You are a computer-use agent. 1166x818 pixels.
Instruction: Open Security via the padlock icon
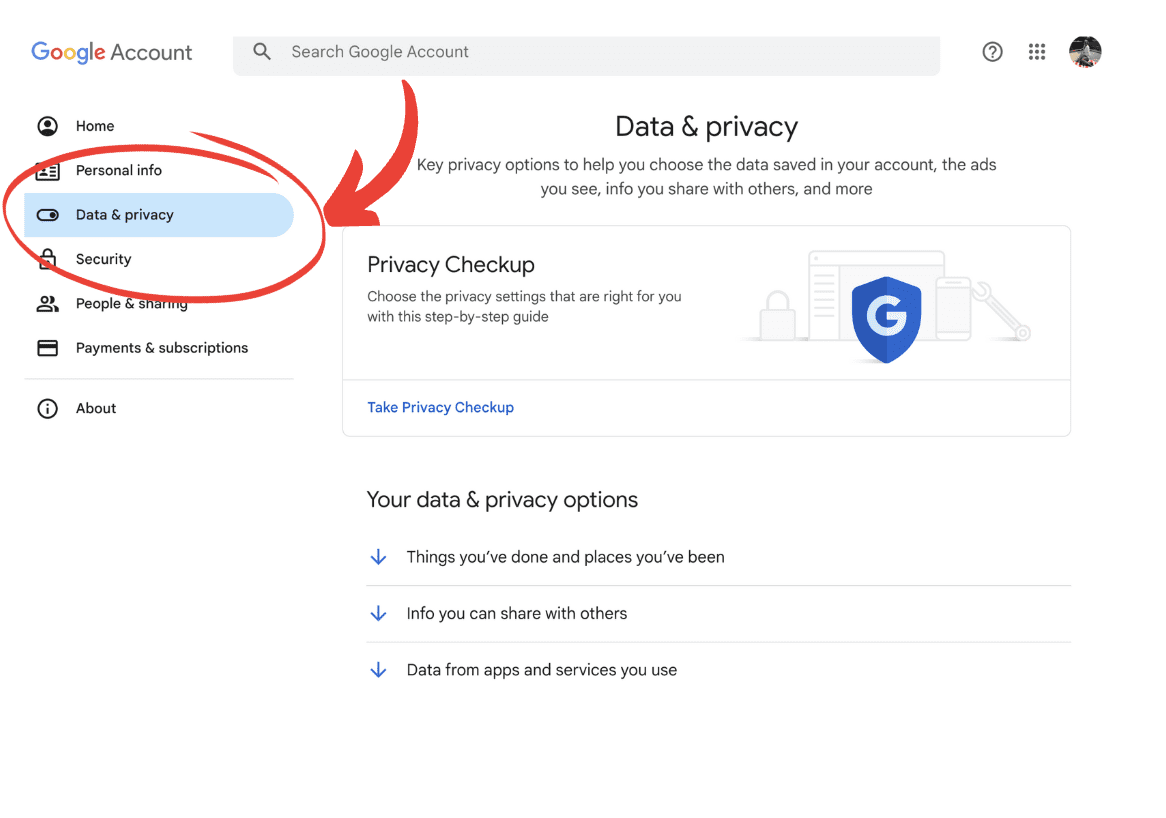click(47, 259)
